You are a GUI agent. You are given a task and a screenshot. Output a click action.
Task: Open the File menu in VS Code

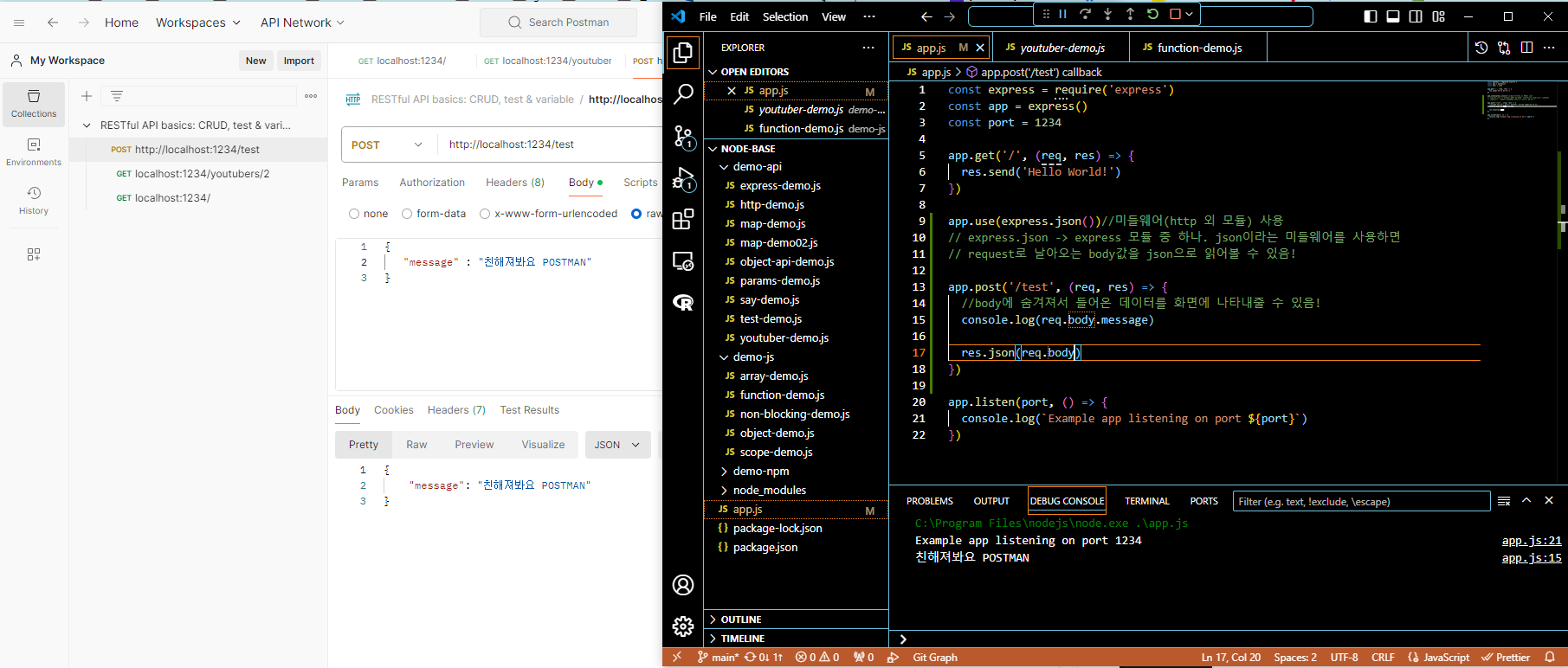(707, 16)
